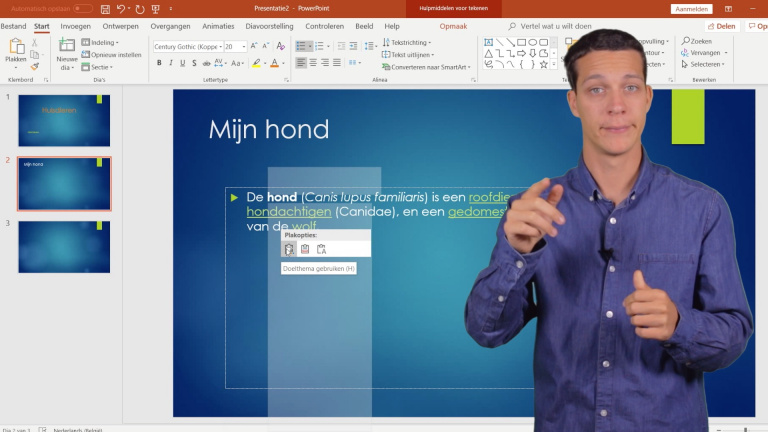768x432 pixels.
Task: Align text right
Action: tap(325, 63)
